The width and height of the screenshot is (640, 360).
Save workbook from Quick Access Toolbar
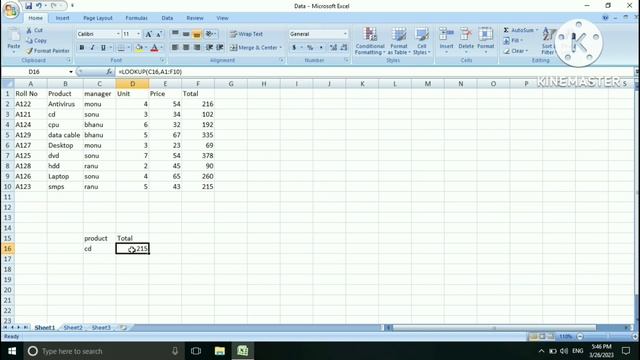28,6
